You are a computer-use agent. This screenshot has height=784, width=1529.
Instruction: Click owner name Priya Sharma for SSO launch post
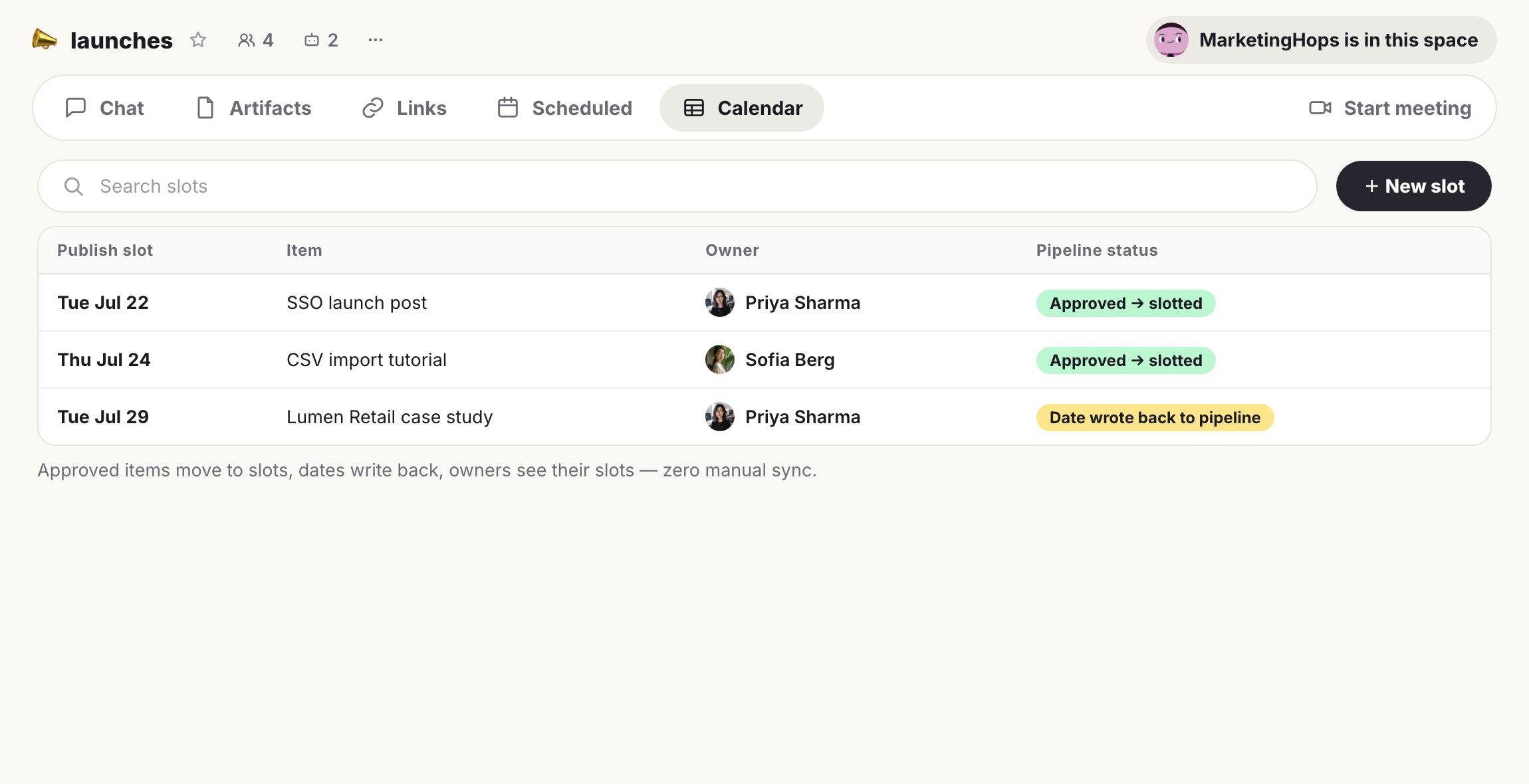pos(802,303)
